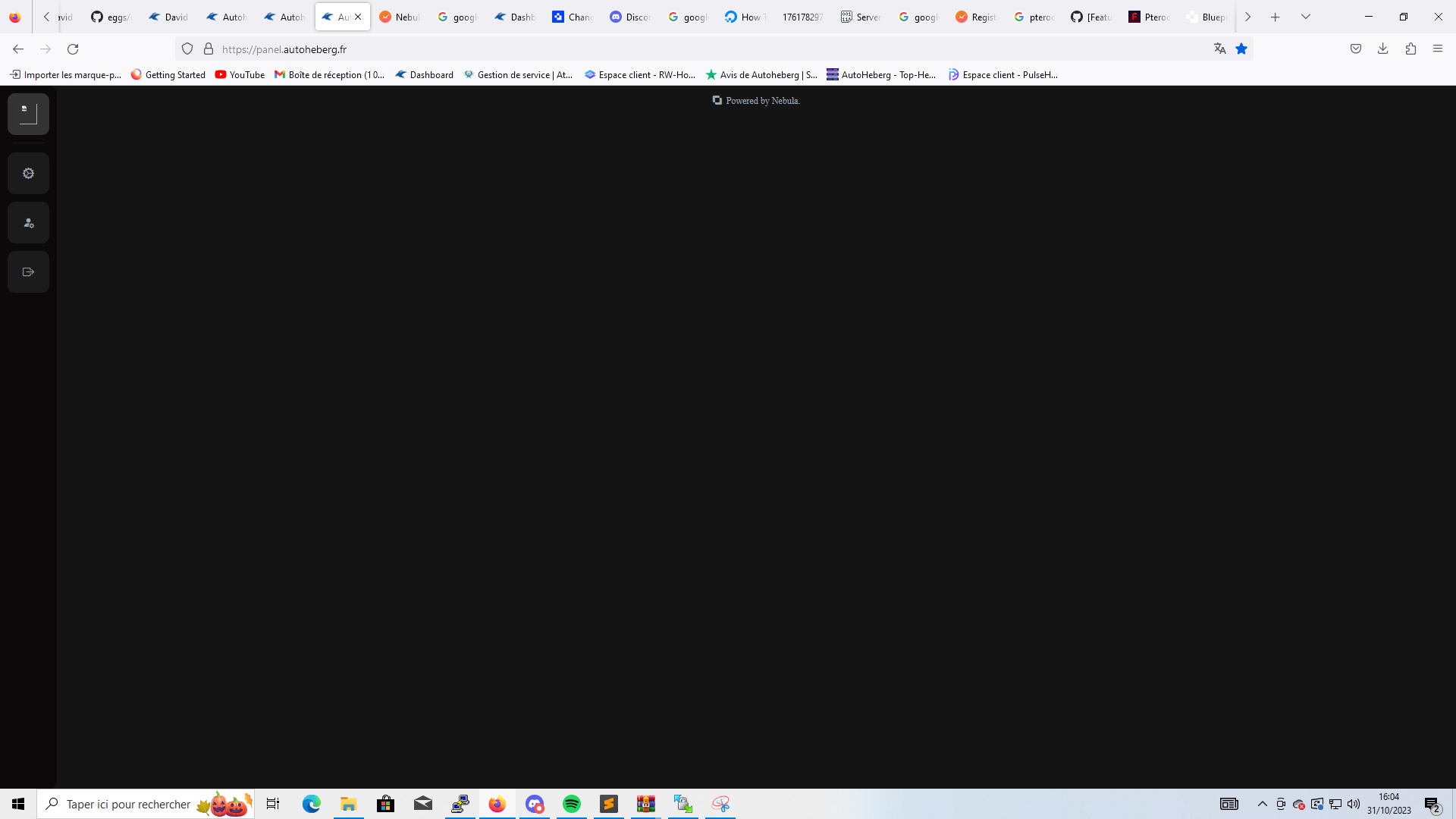Open the Firefox View button
Screen dimensions: 1456x819
tap(15, 17)
